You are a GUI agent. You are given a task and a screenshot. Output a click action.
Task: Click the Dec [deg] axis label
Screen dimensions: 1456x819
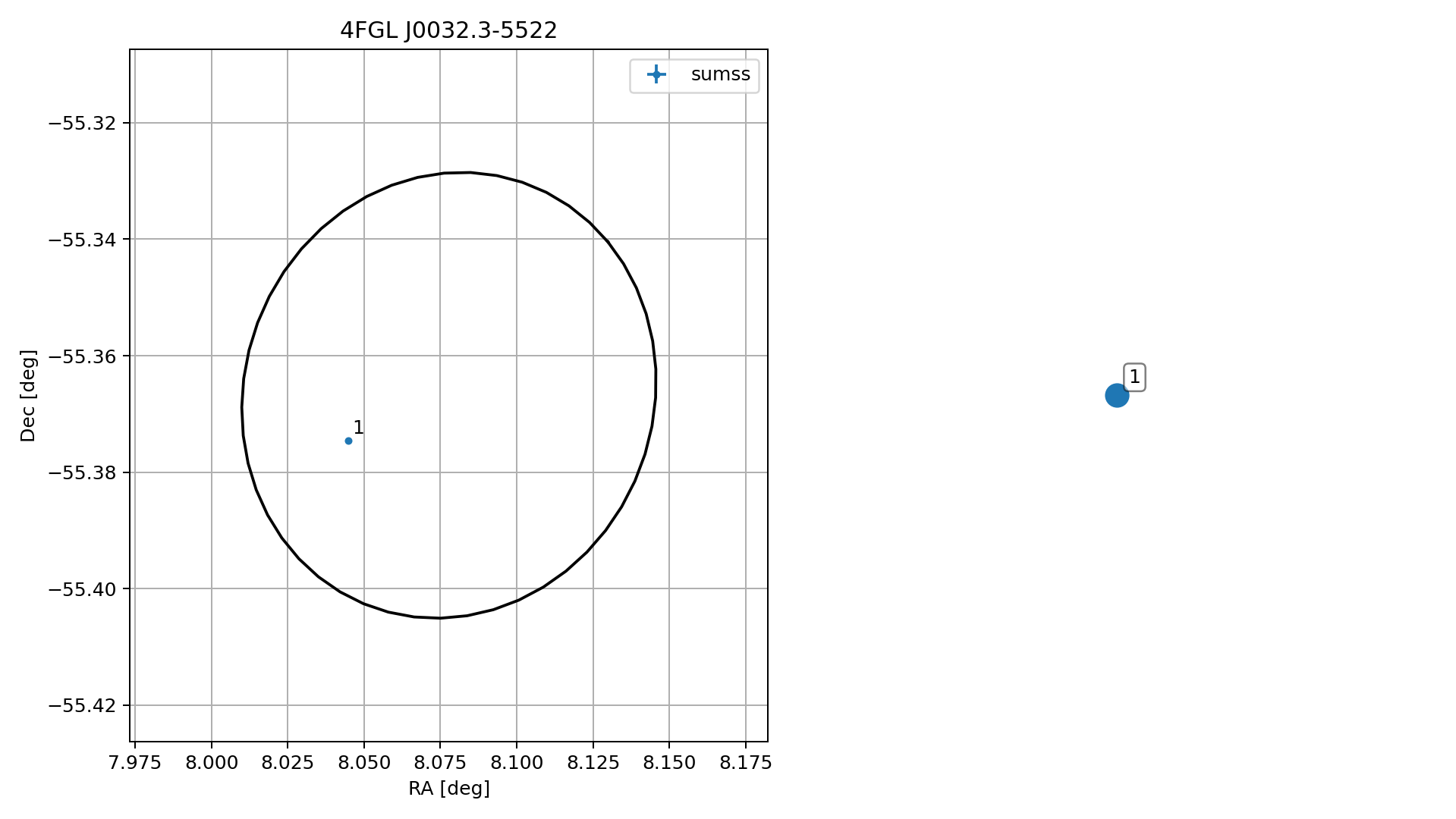pos(28,396)
